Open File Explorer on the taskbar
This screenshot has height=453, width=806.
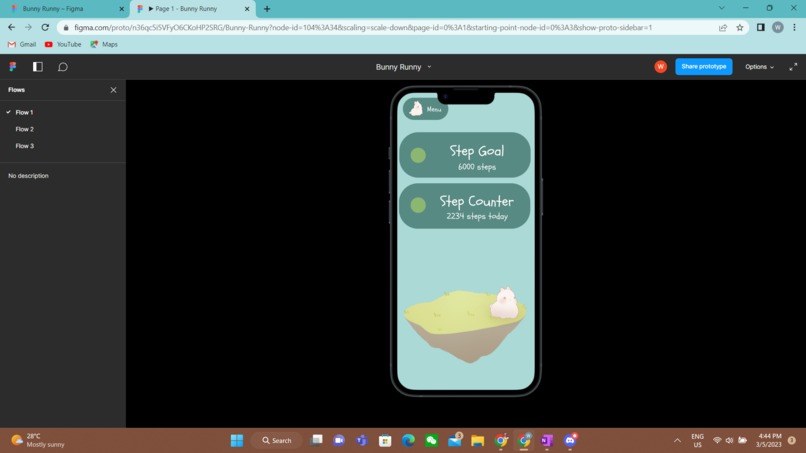coord(478,441)
